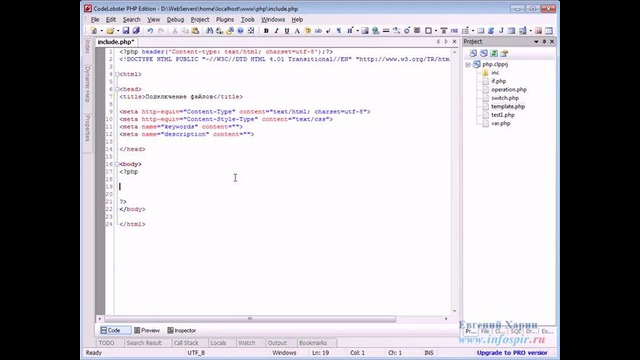The image size is (640, 360).
Task: Switch to the Preview view tab
Action: 147,330
